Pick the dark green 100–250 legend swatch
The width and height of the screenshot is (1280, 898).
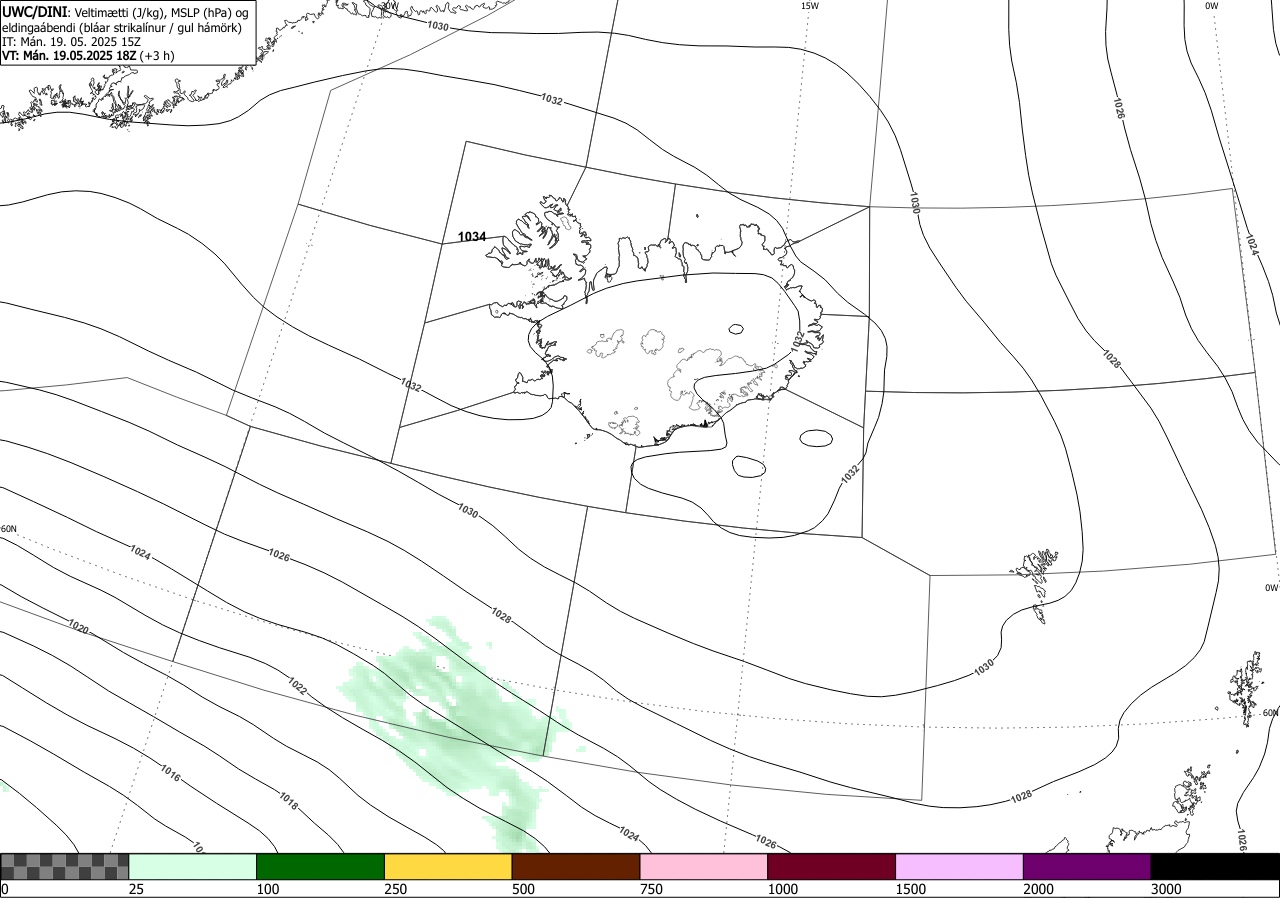(x=321, y=866)
